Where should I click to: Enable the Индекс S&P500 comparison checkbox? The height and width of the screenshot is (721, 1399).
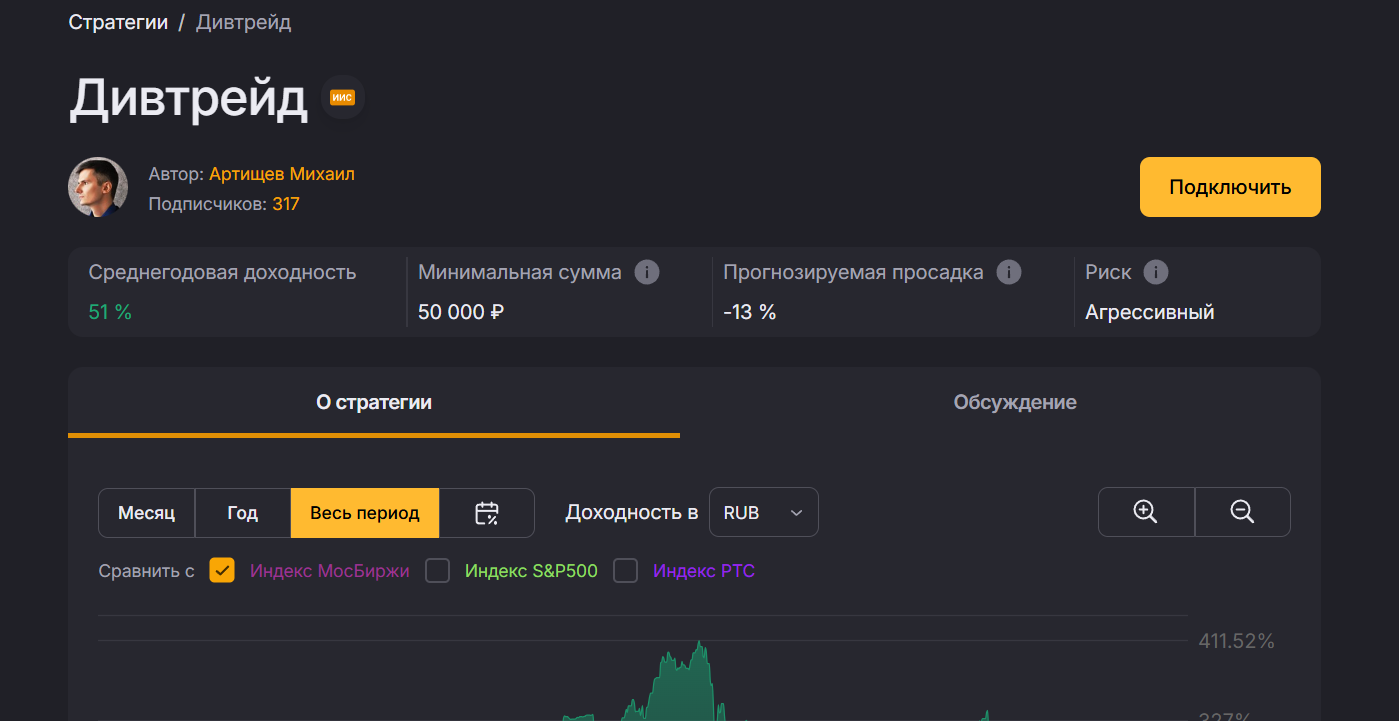pyautogui.click(x=438, y=571)
